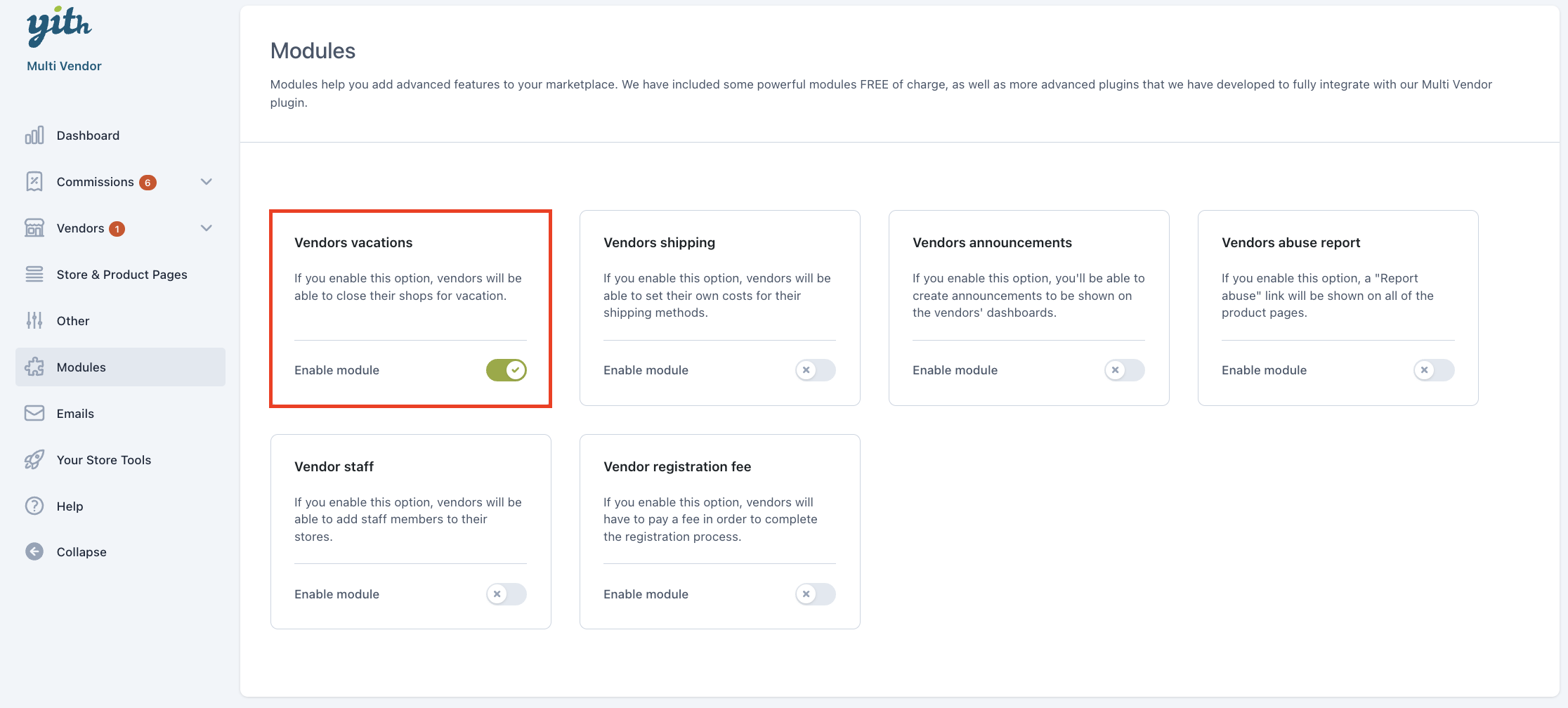Click the Vendors shipping card title

coord(659,242)
